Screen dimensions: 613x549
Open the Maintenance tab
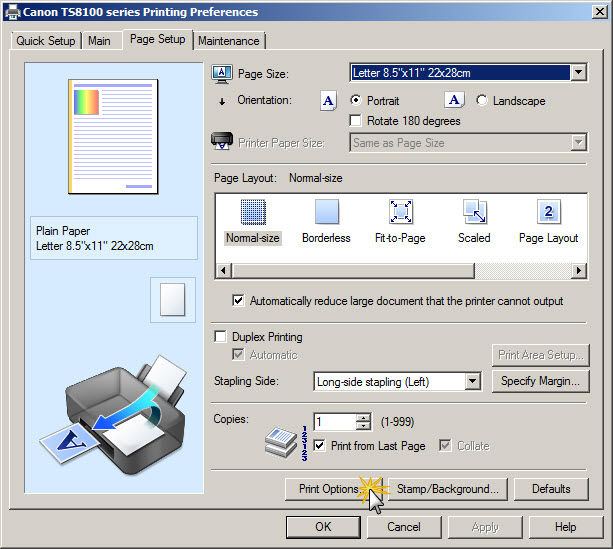tap(229, 41)
